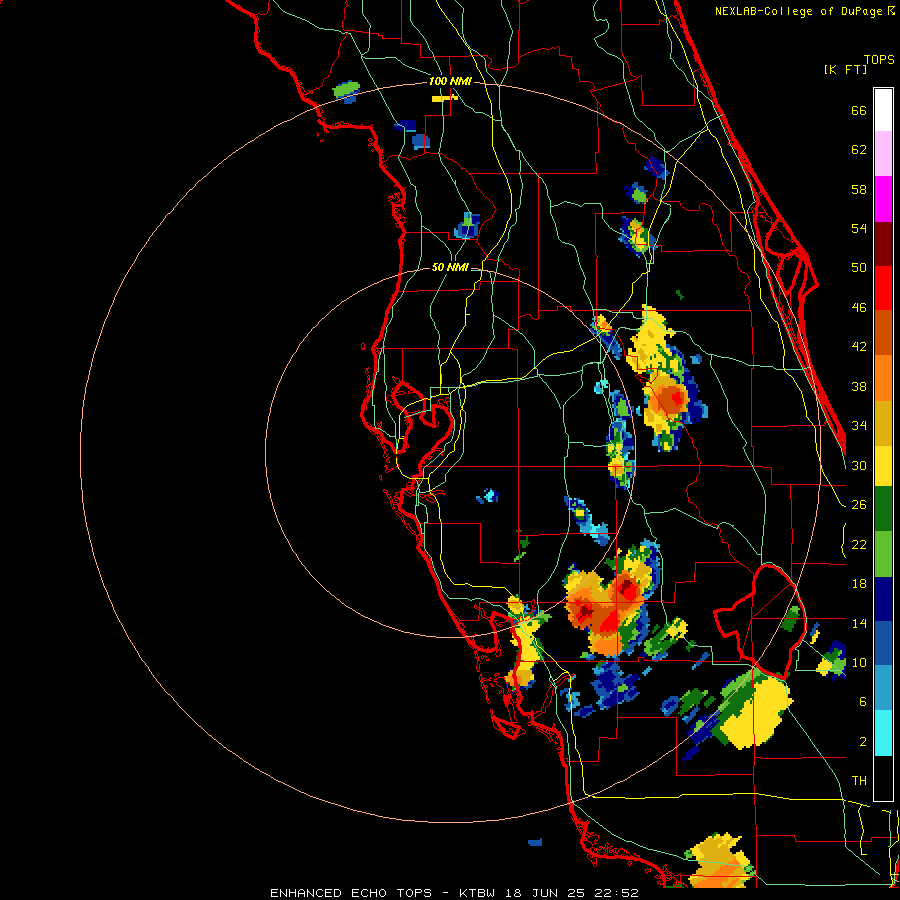
Task: Click the 100 NMI range ring label
Action: (450, 82)
